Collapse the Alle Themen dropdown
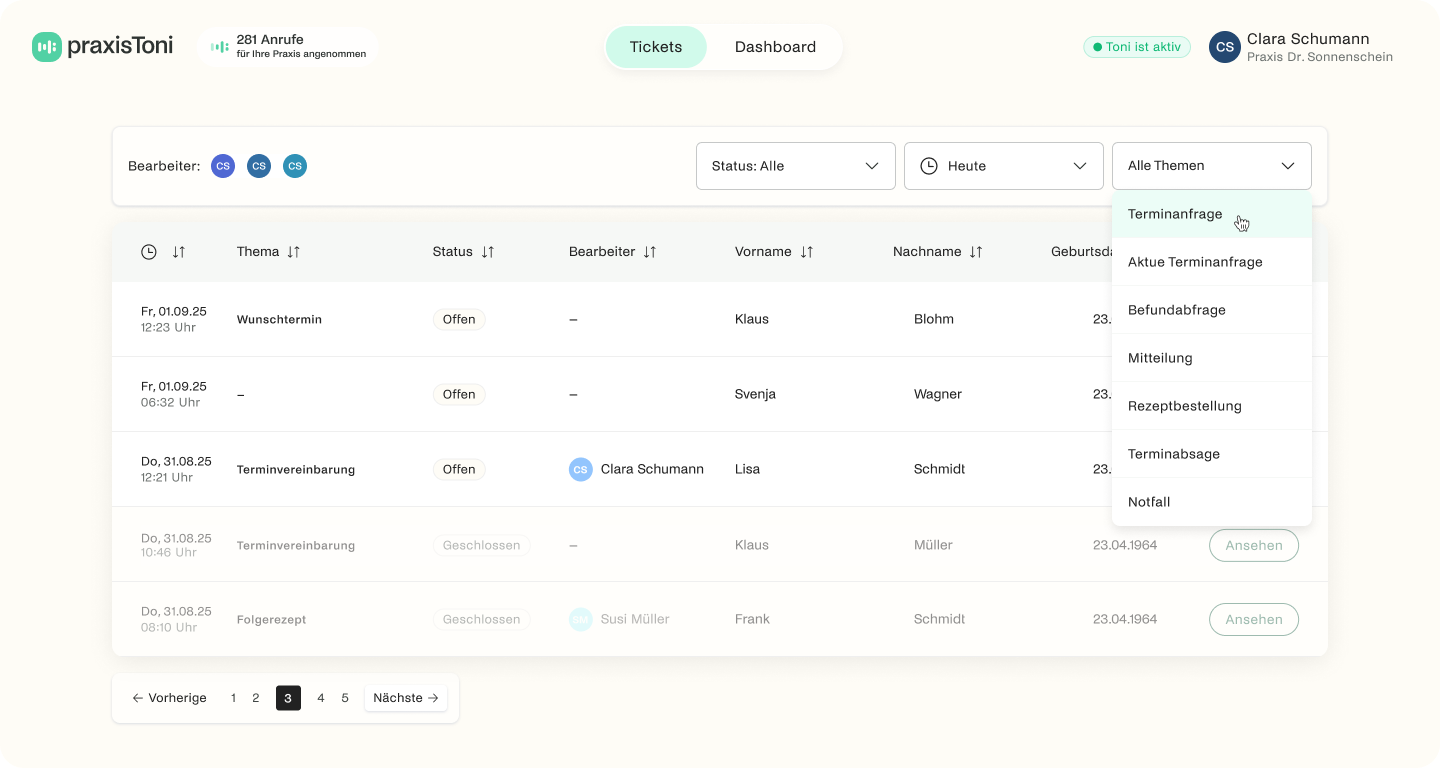 coord(1211,166)
